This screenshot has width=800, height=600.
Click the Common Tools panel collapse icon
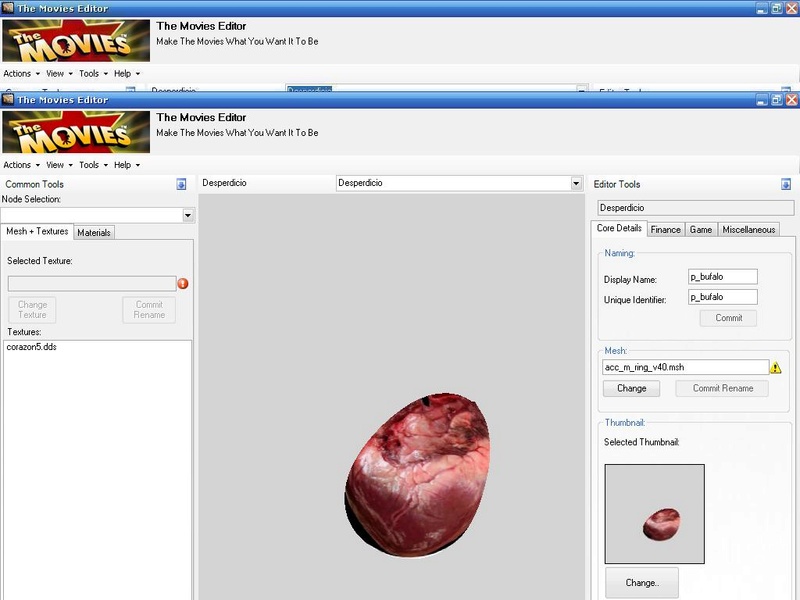pyautogui.click(x=181, y=184)
